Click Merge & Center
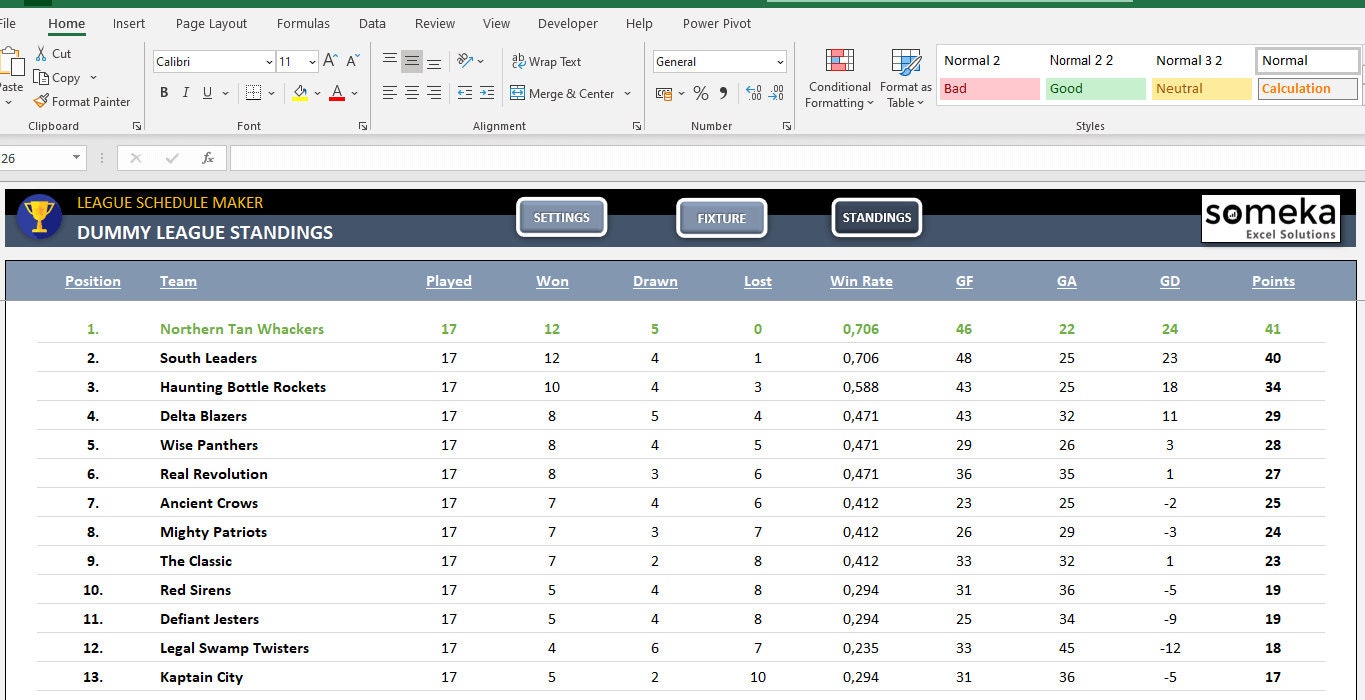 [562, 93]
